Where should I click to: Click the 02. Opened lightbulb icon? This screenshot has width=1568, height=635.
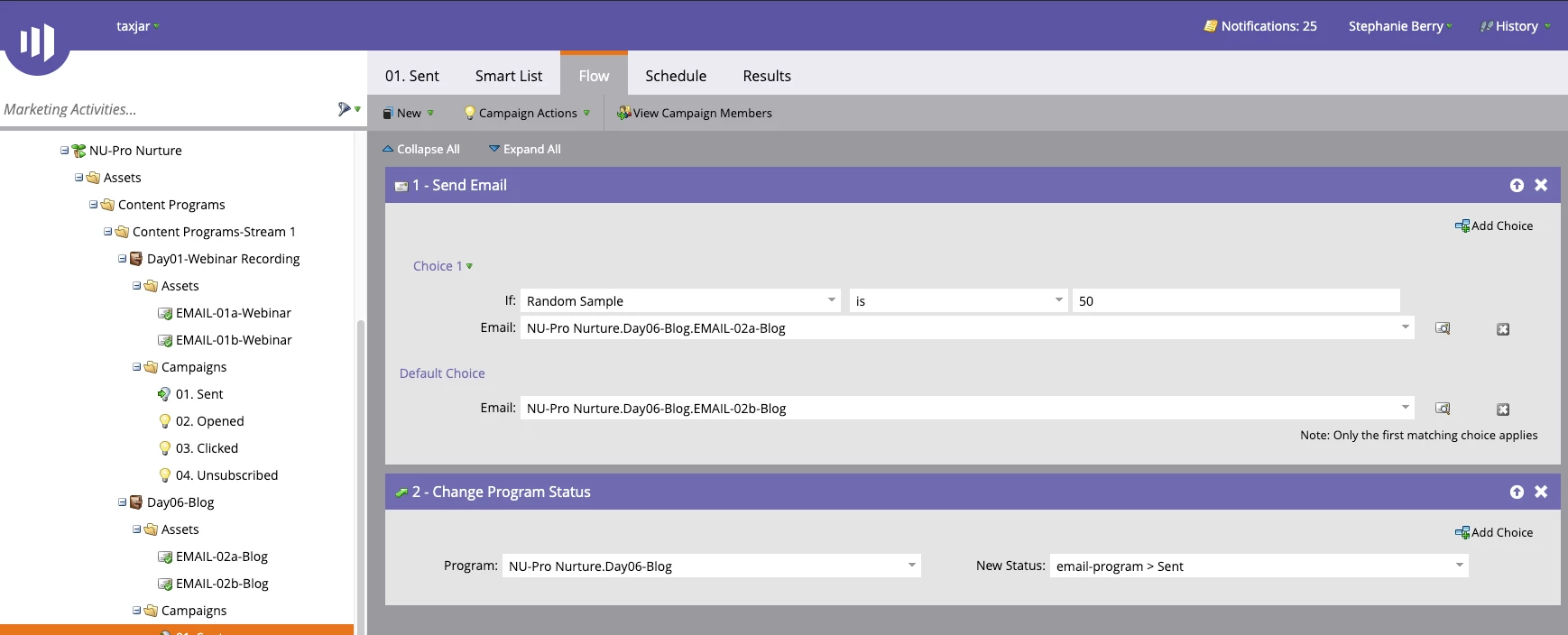click(x=165, y=421)
